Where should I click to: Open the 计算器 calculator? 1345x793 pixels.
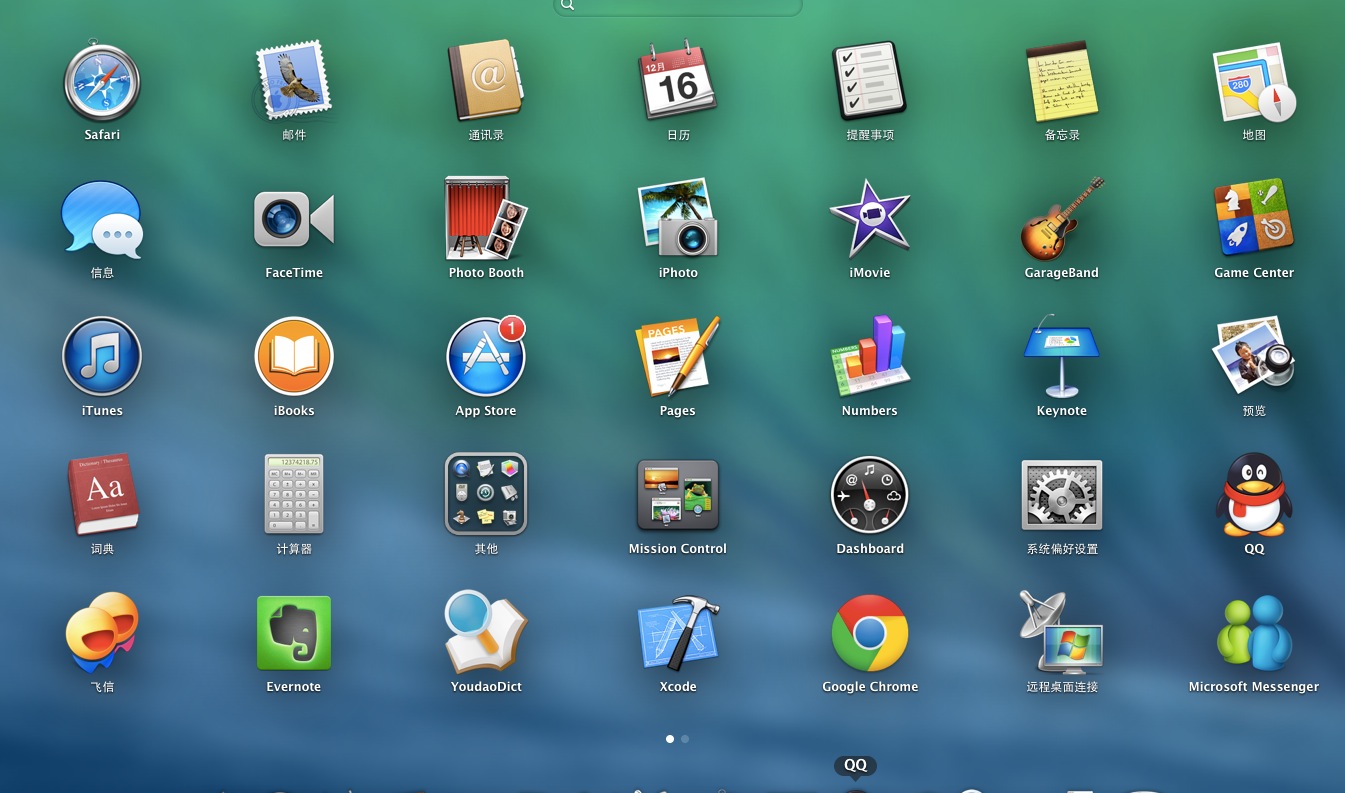pyautogui.click(x=293, y=495)
